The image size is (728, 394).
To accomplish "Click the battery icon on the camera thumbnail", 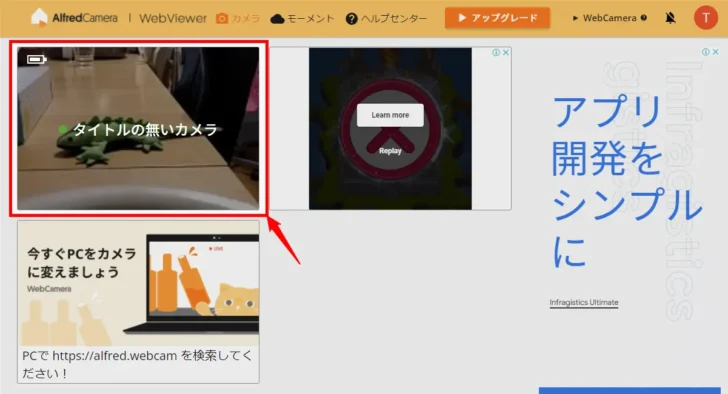I will [36, 59].
